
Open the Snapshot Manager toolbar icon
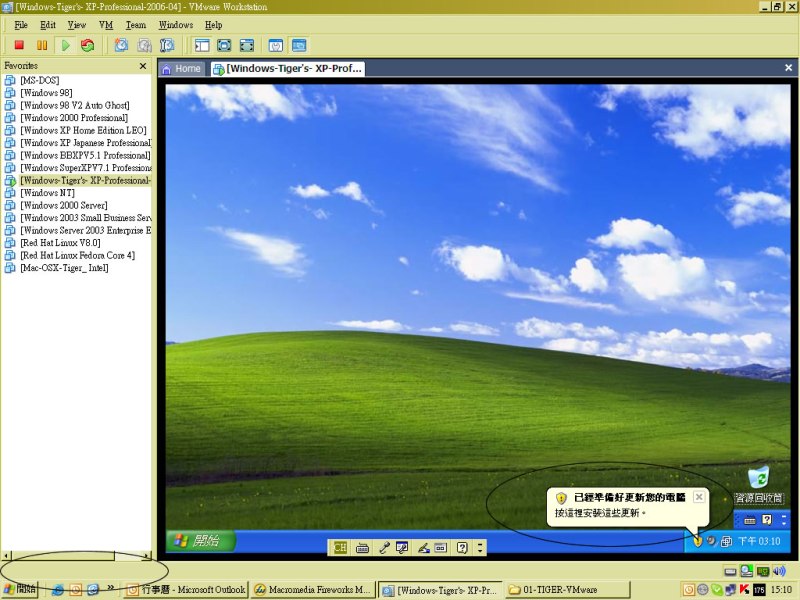tap(167, 45)
